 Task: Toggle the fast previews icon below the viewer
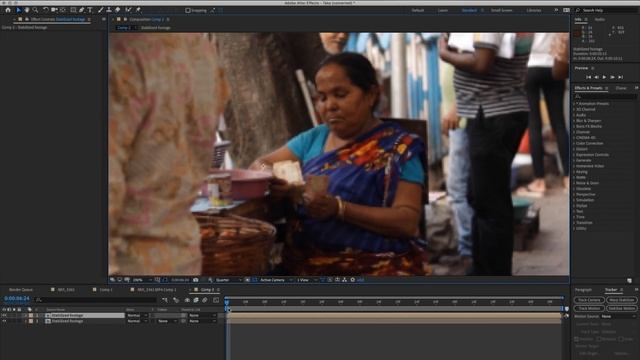click(330, 280)
